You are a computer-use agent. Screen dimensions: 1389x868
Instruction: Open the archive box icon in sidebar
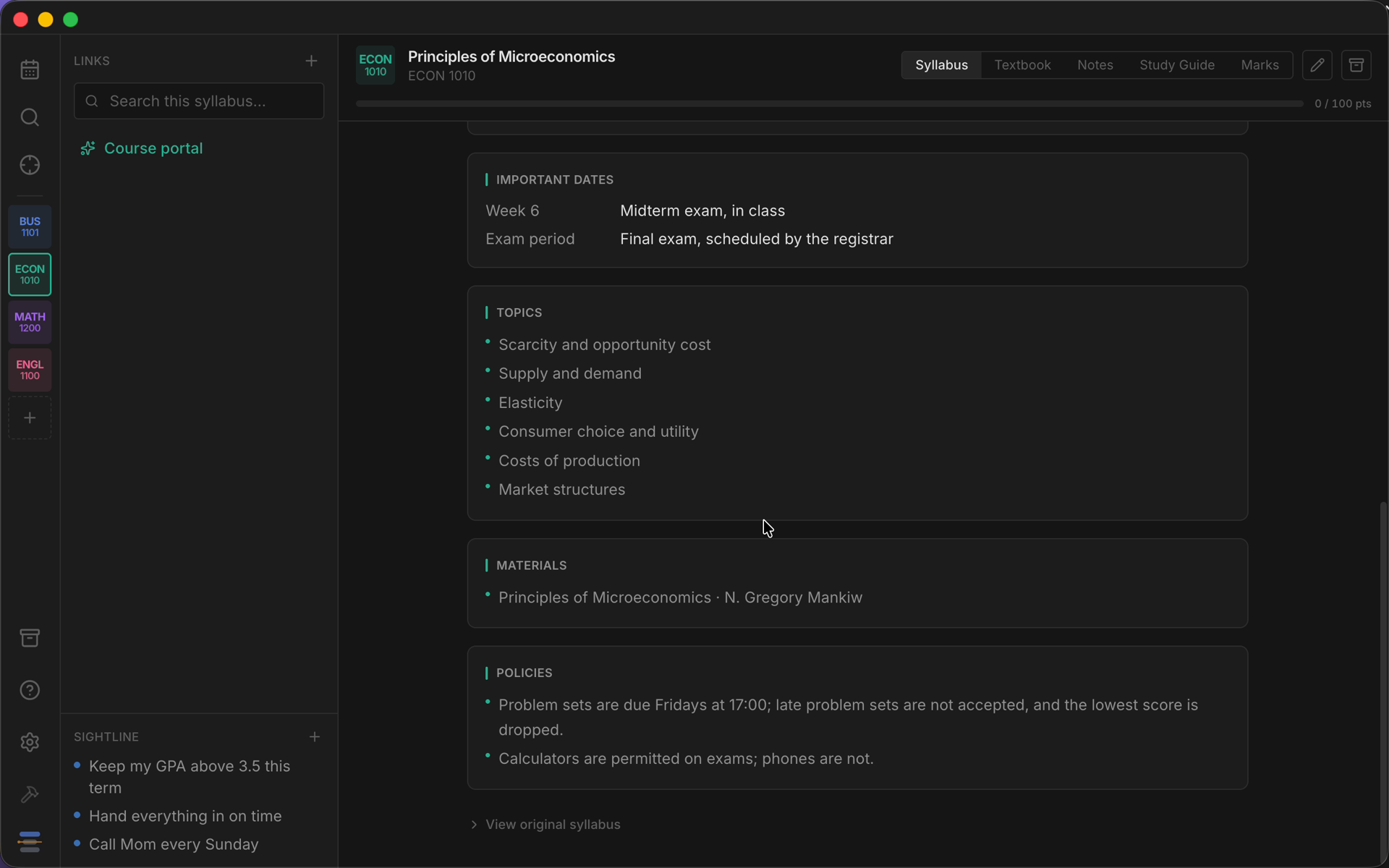click(x=30, y=638)
